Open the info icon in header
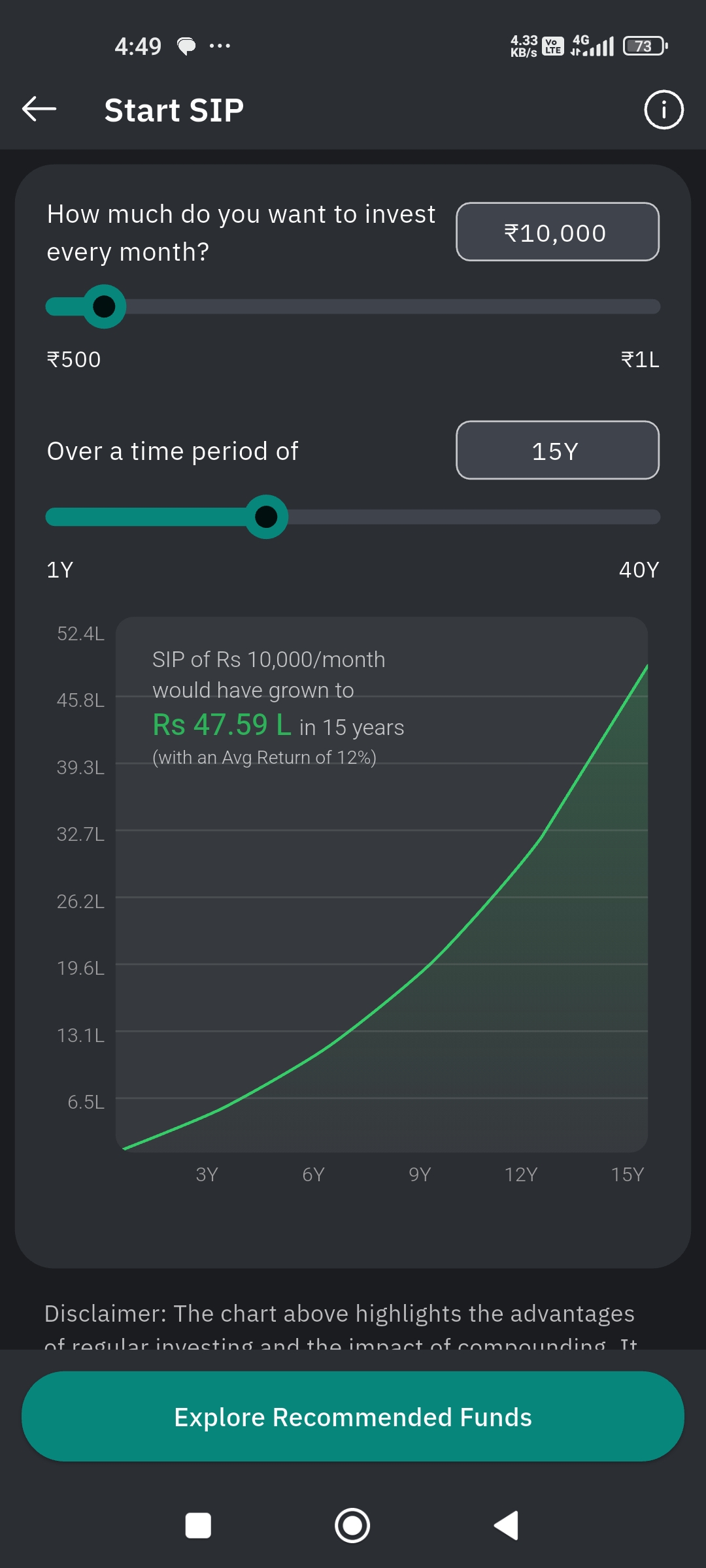Viewport: 706px width, 1568px height. point(664,109)
